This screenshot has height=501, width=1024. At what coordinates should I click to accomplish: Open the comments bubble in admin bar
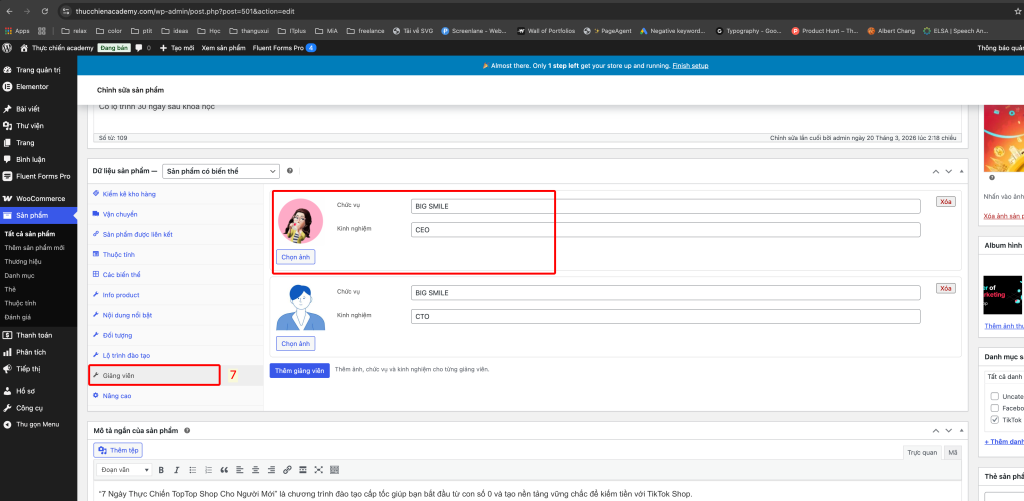click(x=139, y=47)
